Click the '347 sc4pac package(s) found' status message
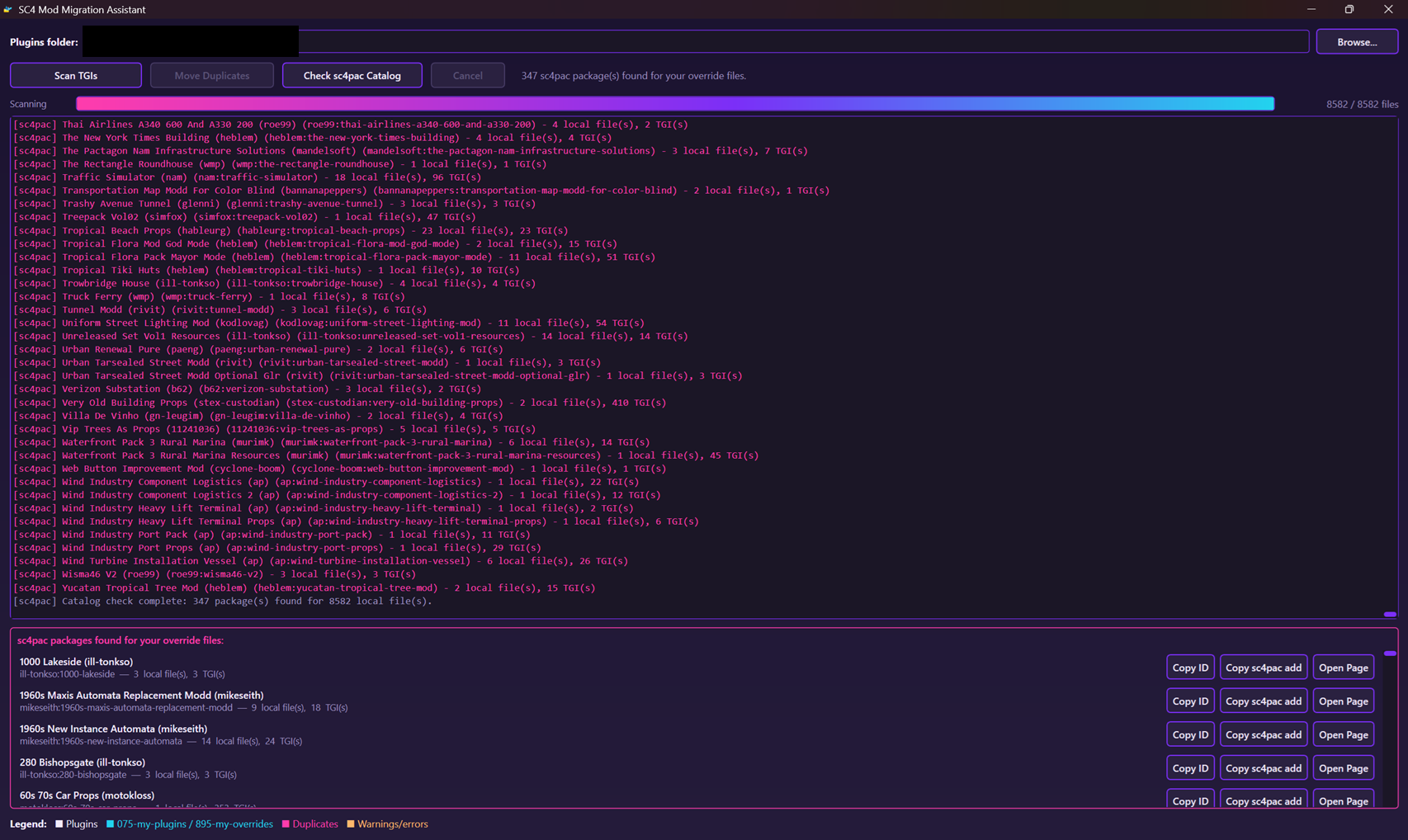 click(x=634, y=76)
